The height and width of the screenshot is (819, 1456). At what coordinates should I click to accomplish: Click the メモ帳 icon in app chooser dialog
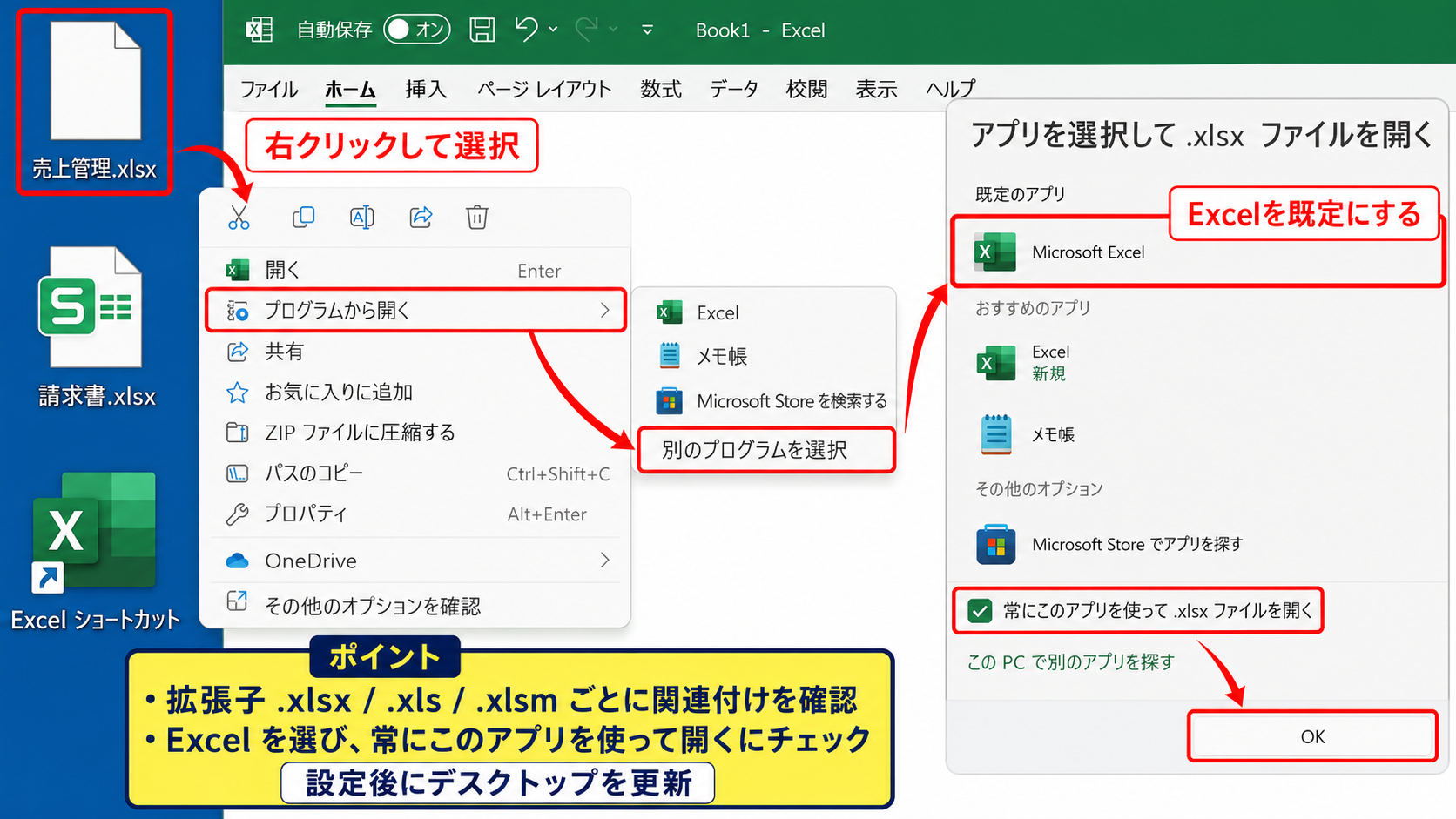[x=995, y=434]
